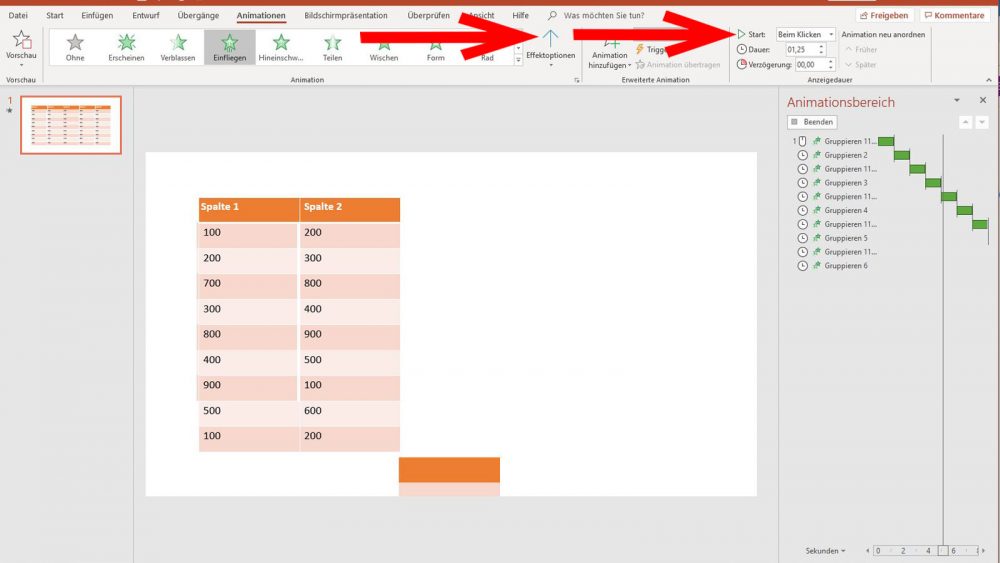Click the Freigeben share button
The height and width of the screenshot is (563, 1000).
[x=884, y=16]
